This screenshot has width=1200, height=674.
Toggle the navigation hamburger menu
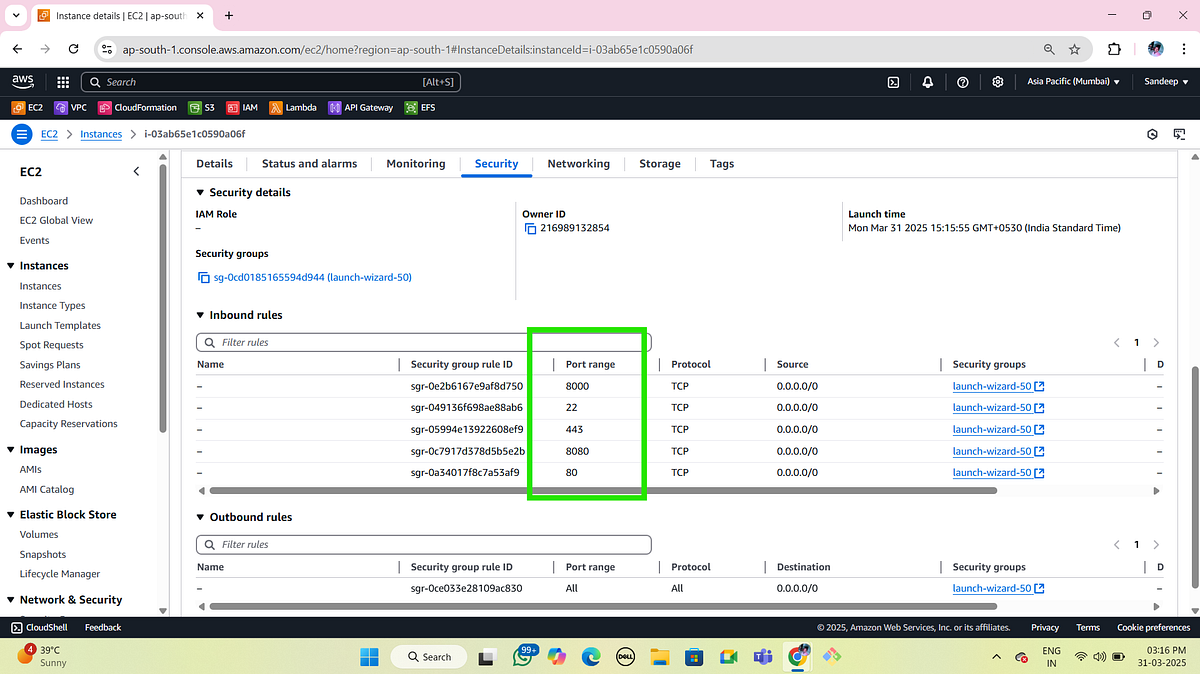coord(21,133)
